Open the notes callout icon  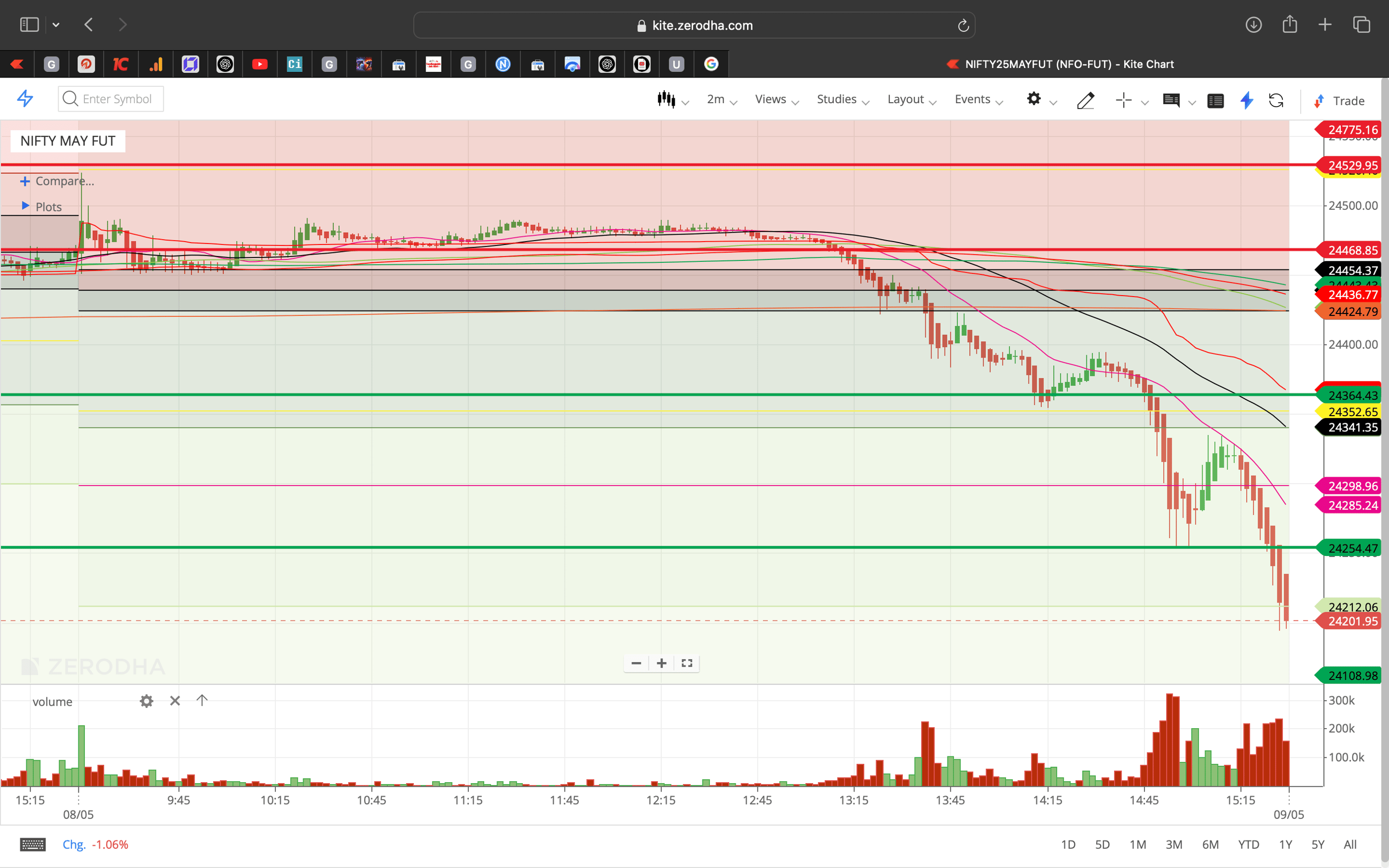(1172, 101)
